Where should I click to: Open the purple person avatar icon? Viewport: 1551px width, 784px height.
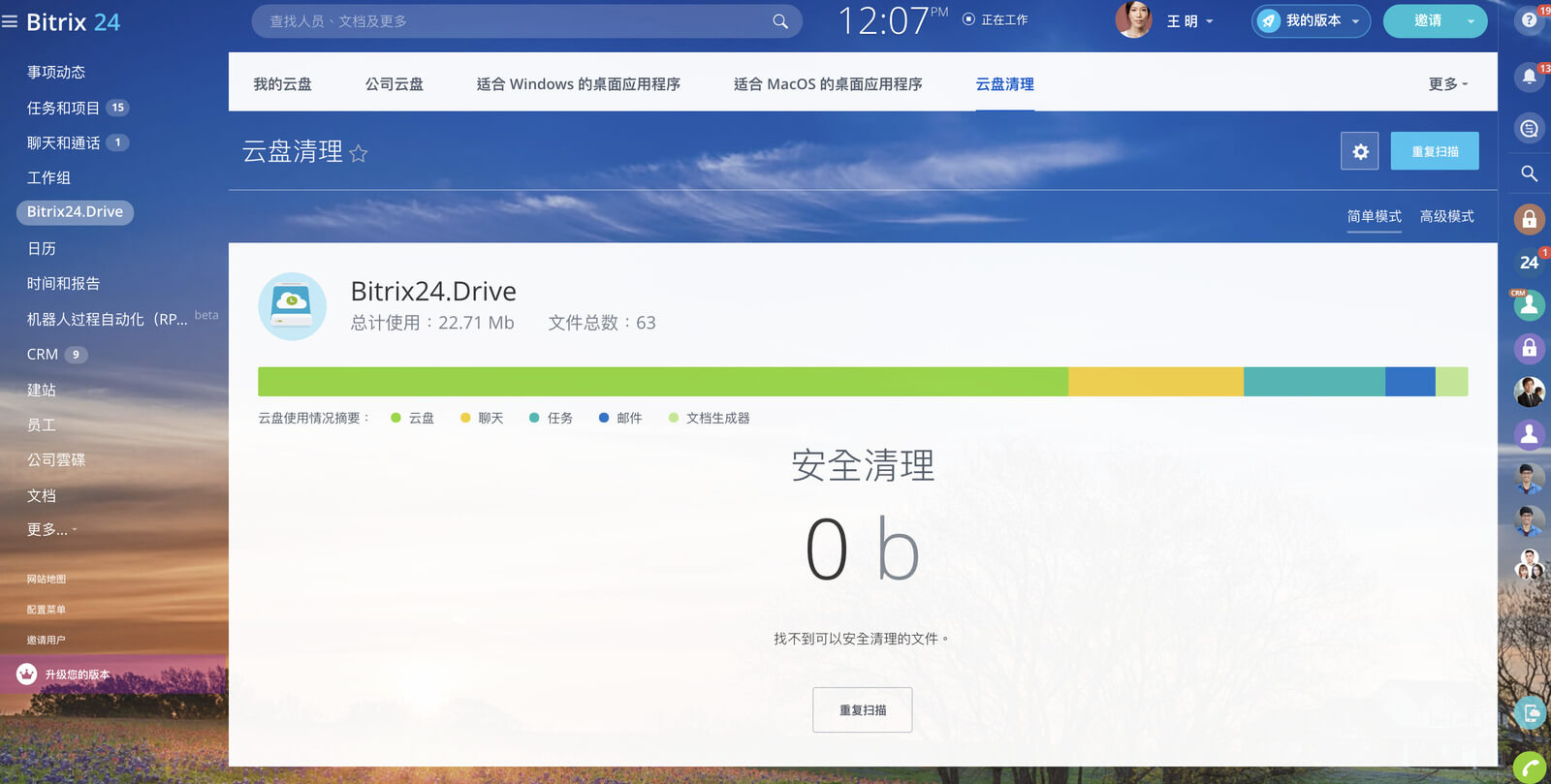(x=1530, y=434)
